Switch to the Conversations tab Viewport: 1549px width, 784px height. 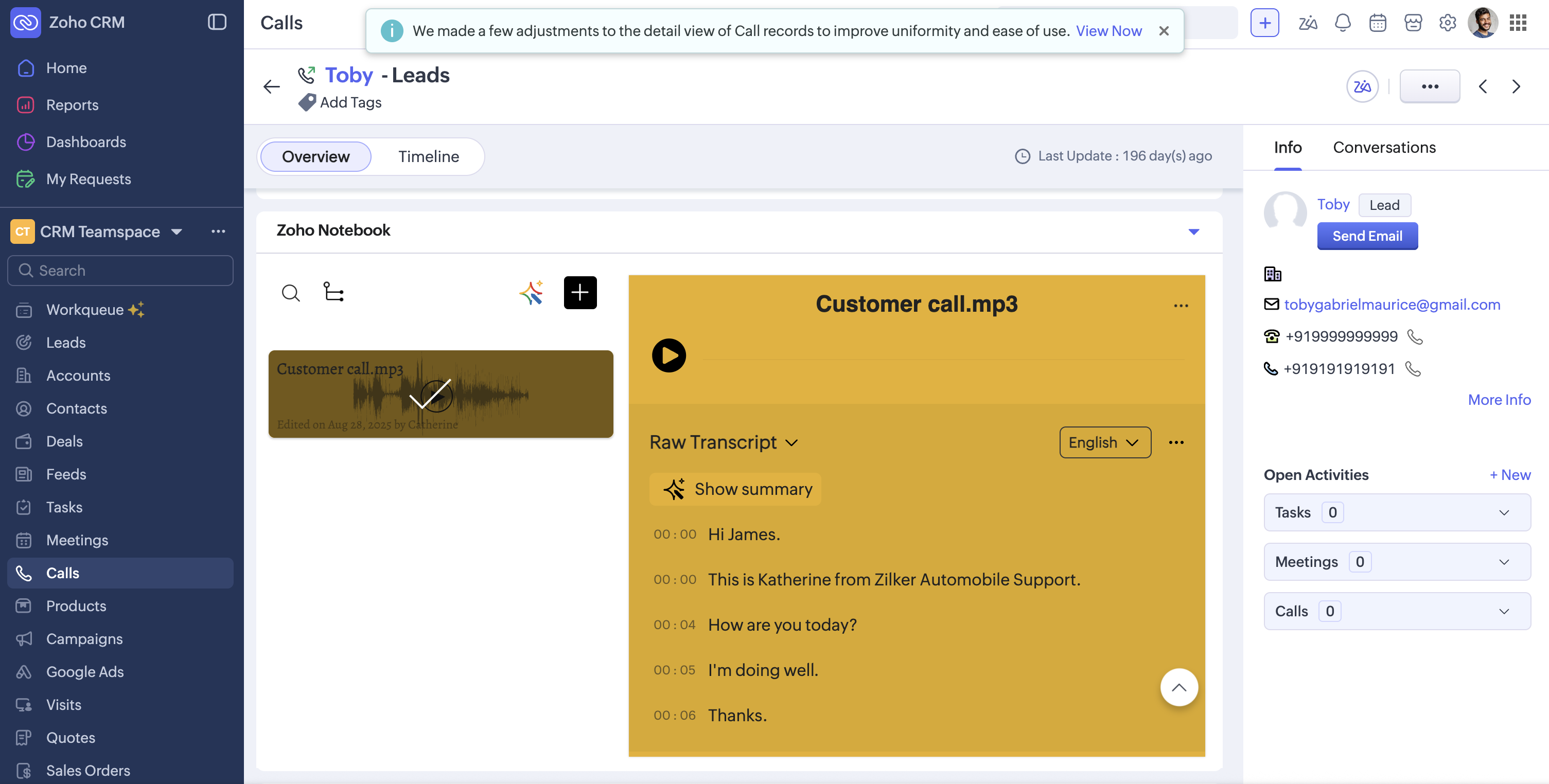1384,147
